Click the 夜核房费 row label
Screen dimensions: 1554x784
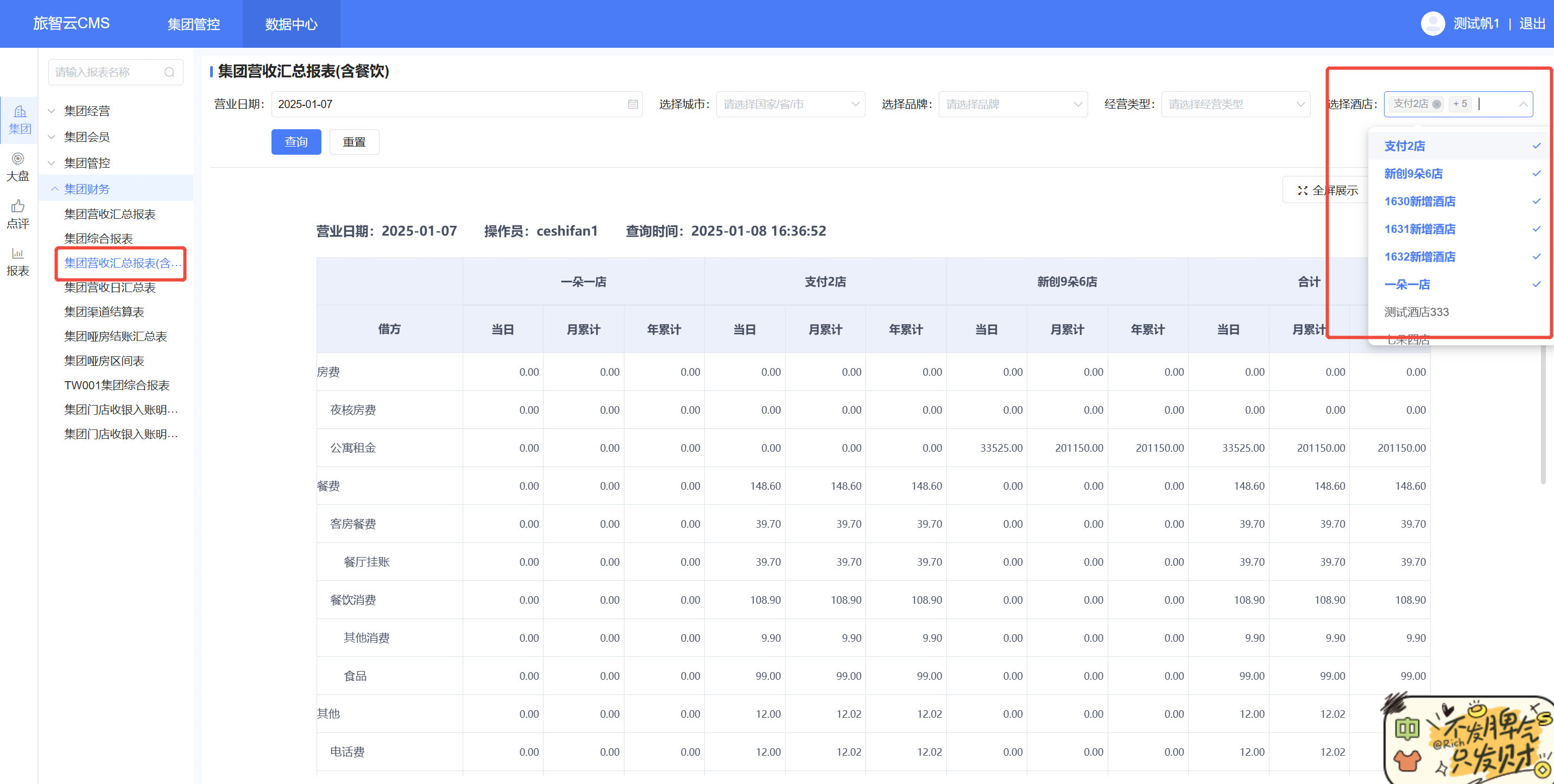353,410
